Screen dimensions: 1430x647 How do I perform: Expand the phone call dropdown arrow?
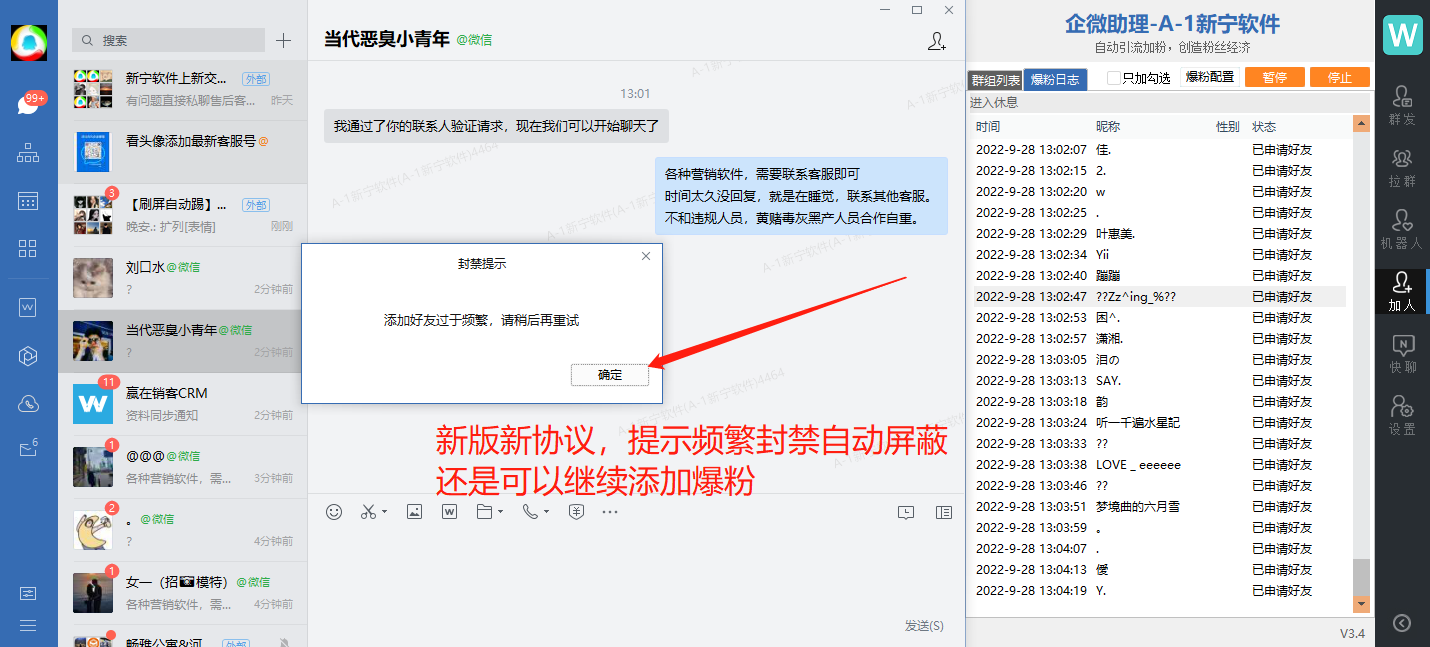(546, 512)
